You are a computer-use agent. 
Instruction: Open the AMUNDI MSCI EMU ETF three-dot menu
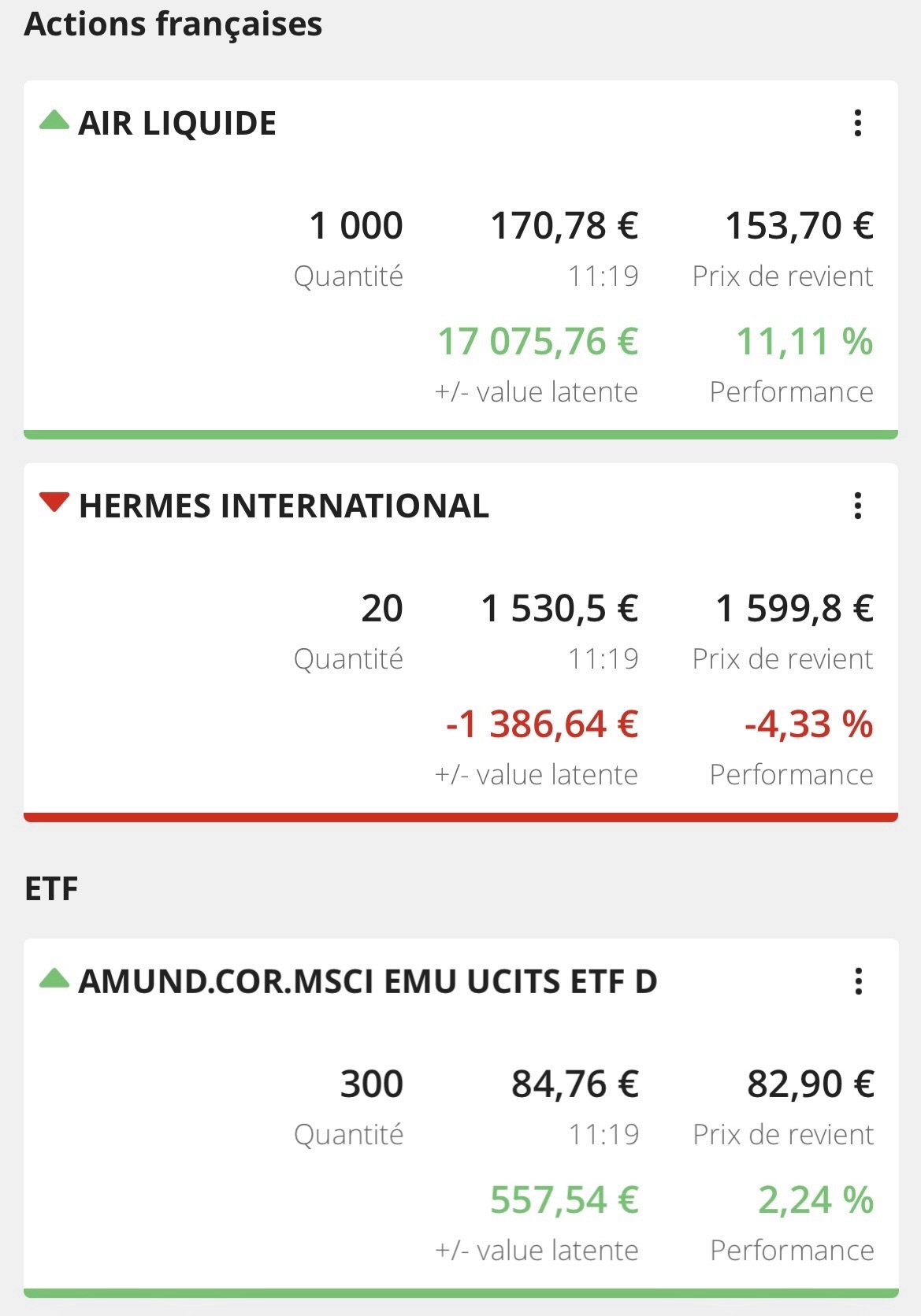point(858,981)
